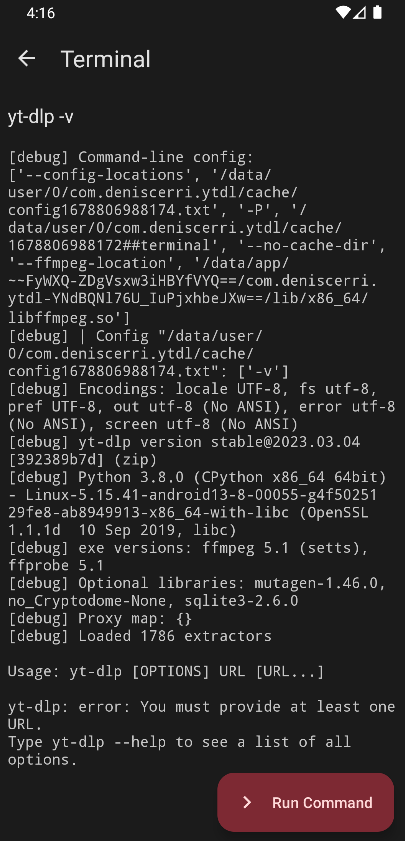Tap the Wi-Fi status icon
Viewport: 405px width, 841px height.
(342, 12)
